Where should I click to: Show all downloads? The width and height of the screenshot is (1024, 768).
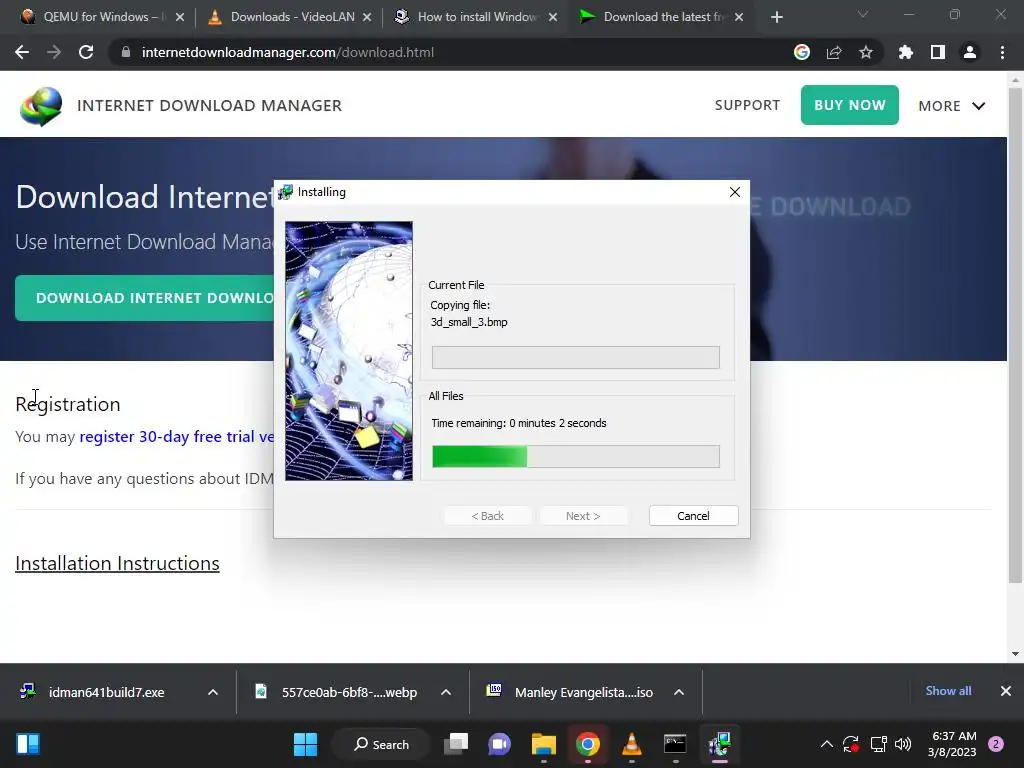(948, 691)
